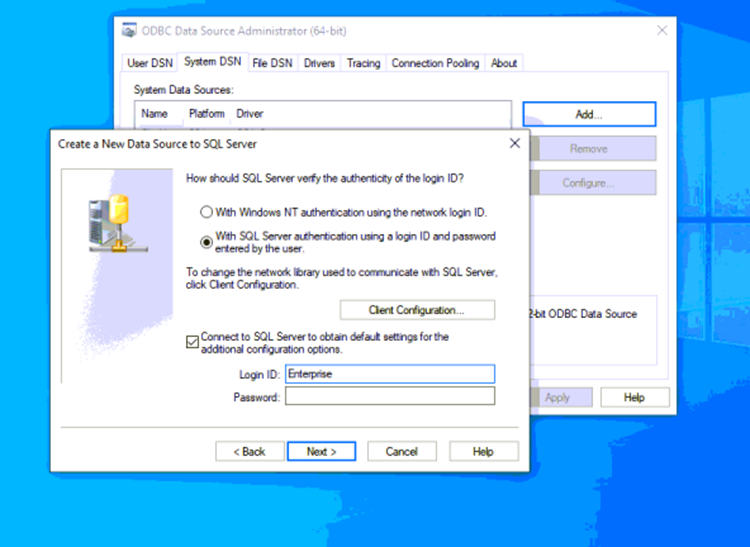The image size is (750, 547).
Task: View the About tab
Action: tap(504, 63)
